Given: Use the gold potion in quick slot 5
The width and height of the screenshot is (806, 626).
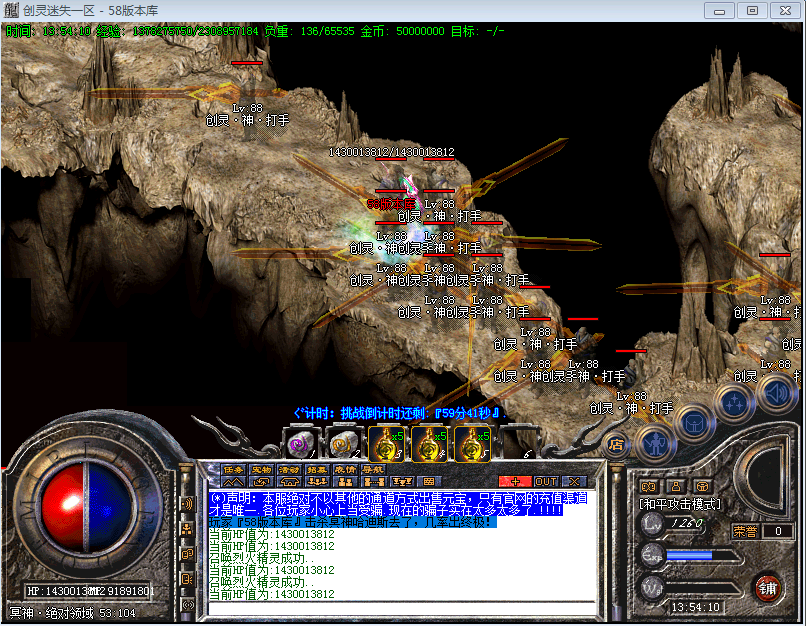Looking at the screenshot, I should pos(473,444).
